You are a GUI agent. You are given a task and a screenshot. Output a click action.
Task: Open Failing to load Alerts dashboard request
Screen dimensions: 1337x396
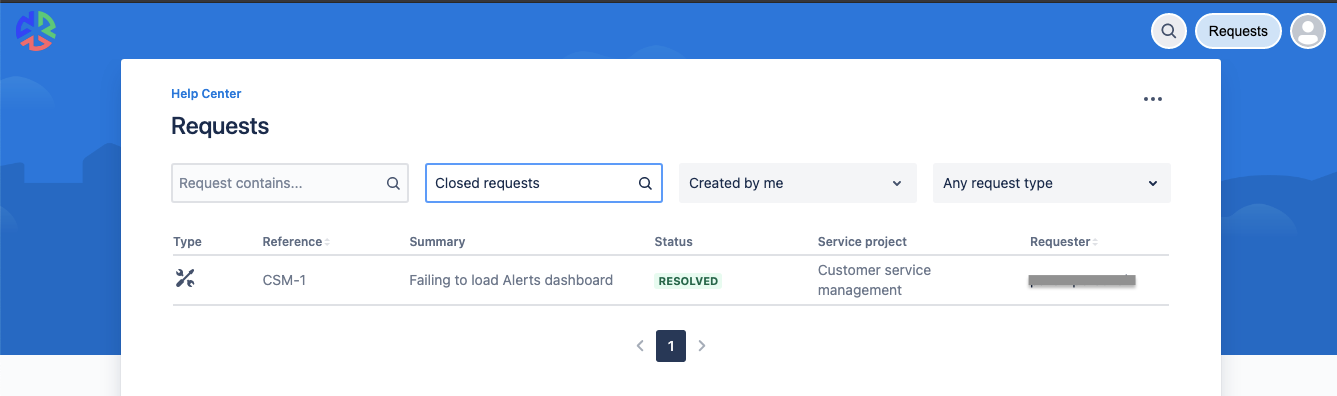tap(511, 280)
